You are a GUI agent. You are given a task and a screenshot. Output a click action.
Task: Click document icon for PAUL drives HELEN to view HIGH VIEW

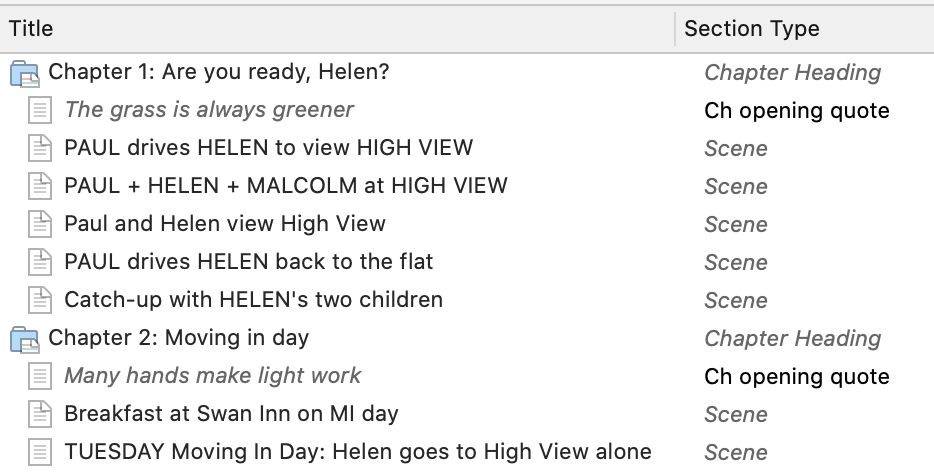click(x=40, y=148)
